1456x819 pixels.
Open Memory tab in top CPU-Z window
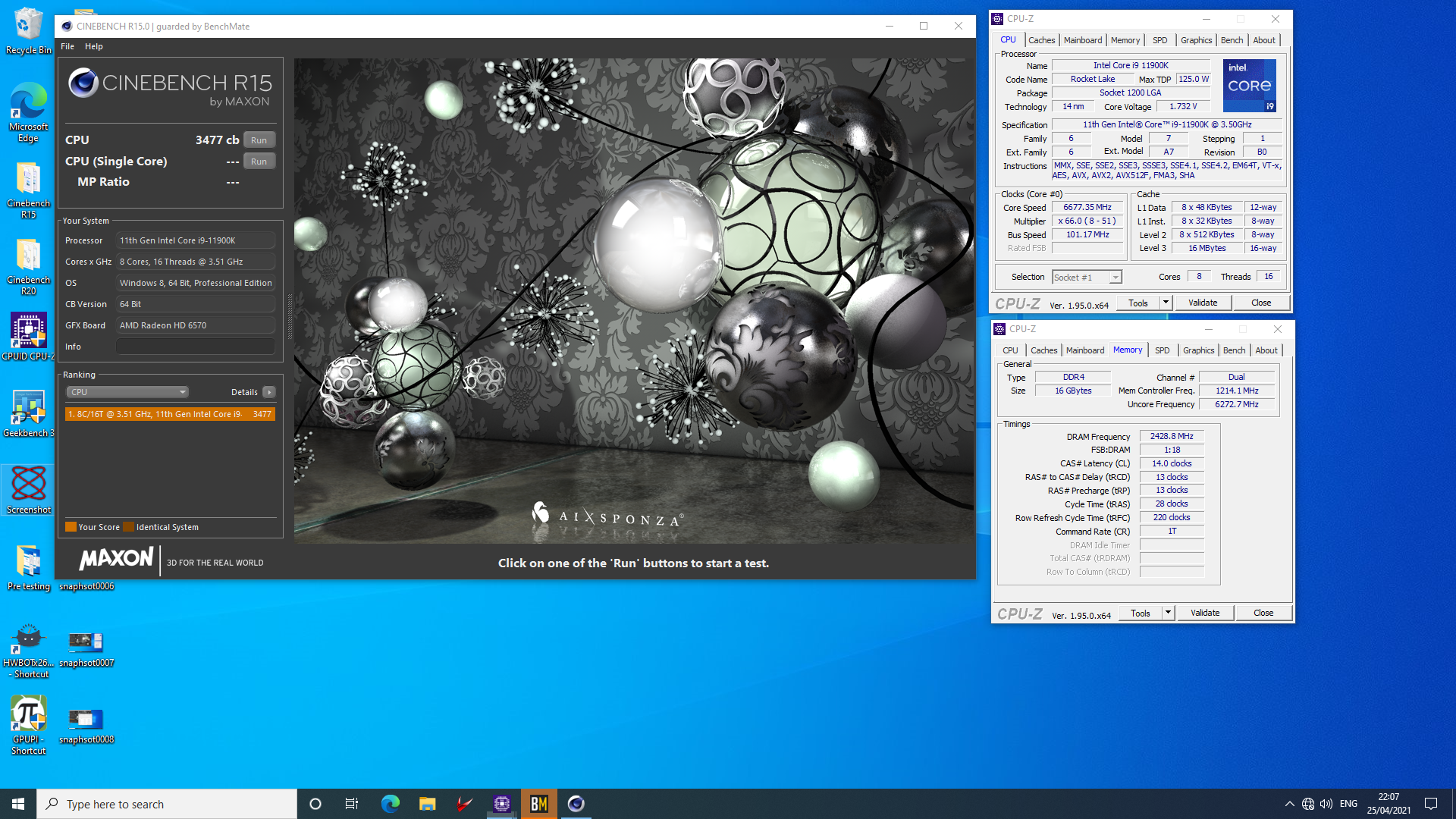(x=1125, y=40)
